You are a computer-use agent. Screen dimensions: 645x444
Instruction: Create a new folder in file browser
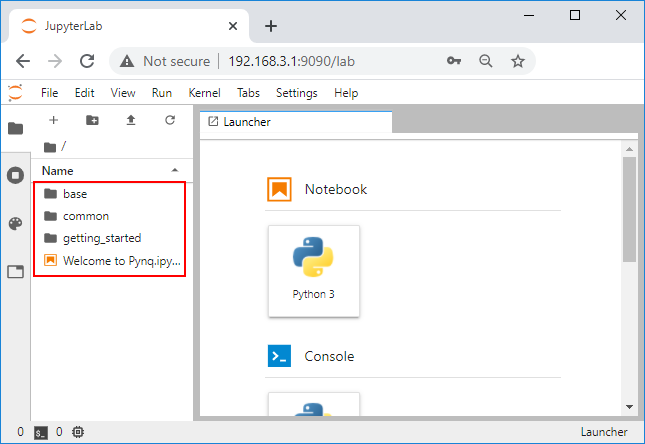pyautogui.click(x=92, y=120)
